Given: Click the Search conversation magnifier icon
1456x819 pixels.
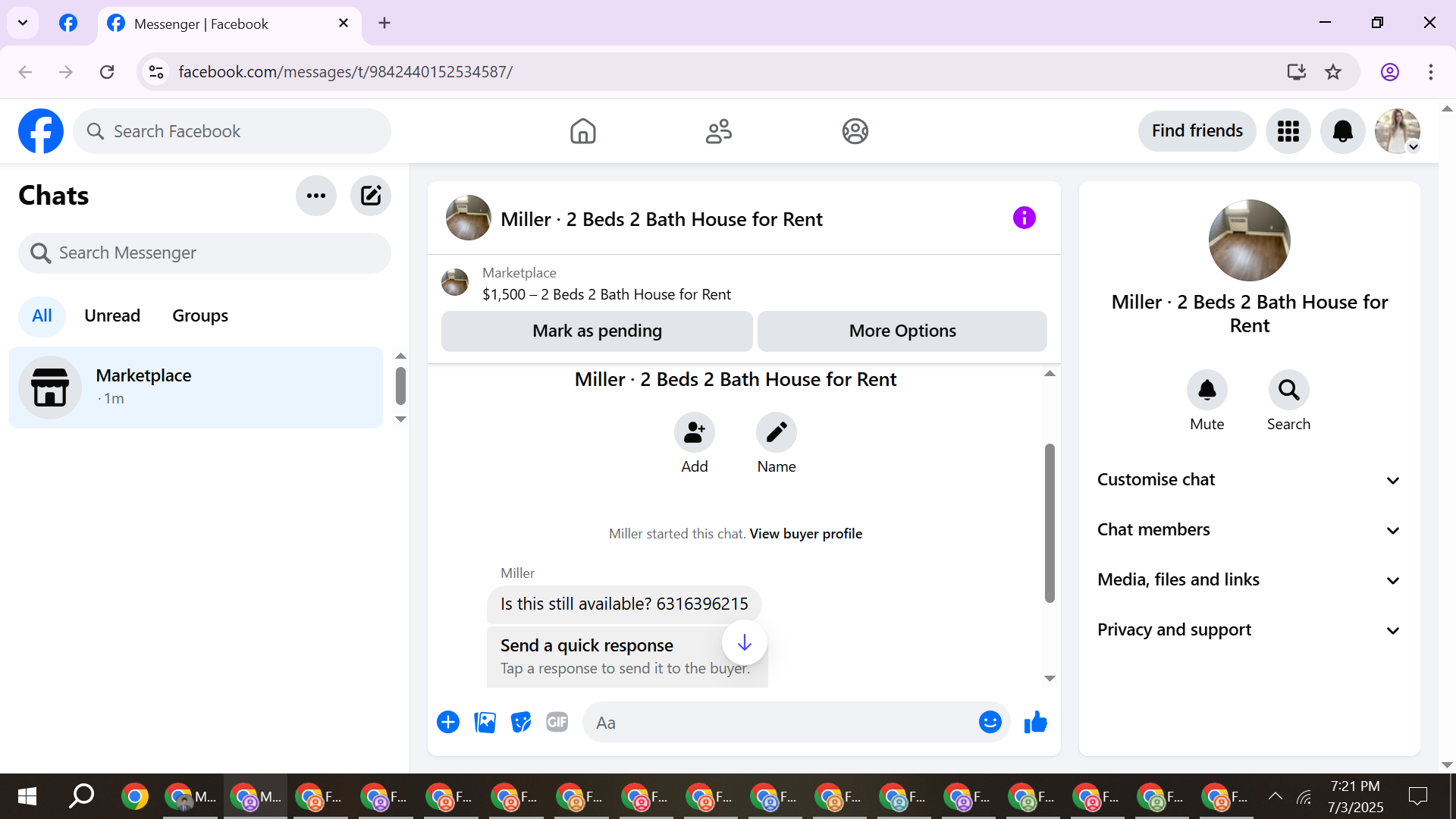Looking at the screenshot, I should [1288, 390].
